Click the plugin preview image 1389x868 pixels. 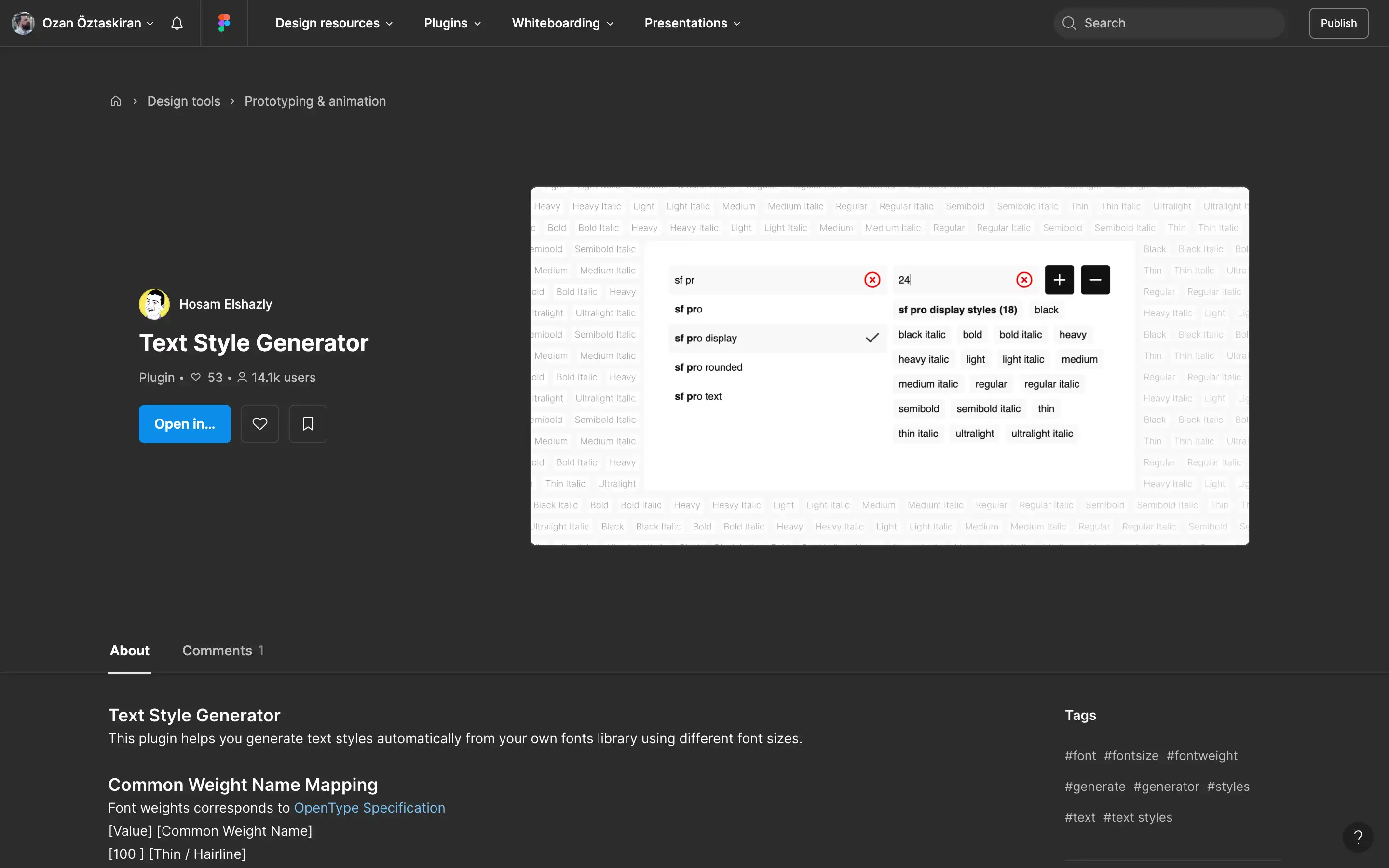click(890, 366)
